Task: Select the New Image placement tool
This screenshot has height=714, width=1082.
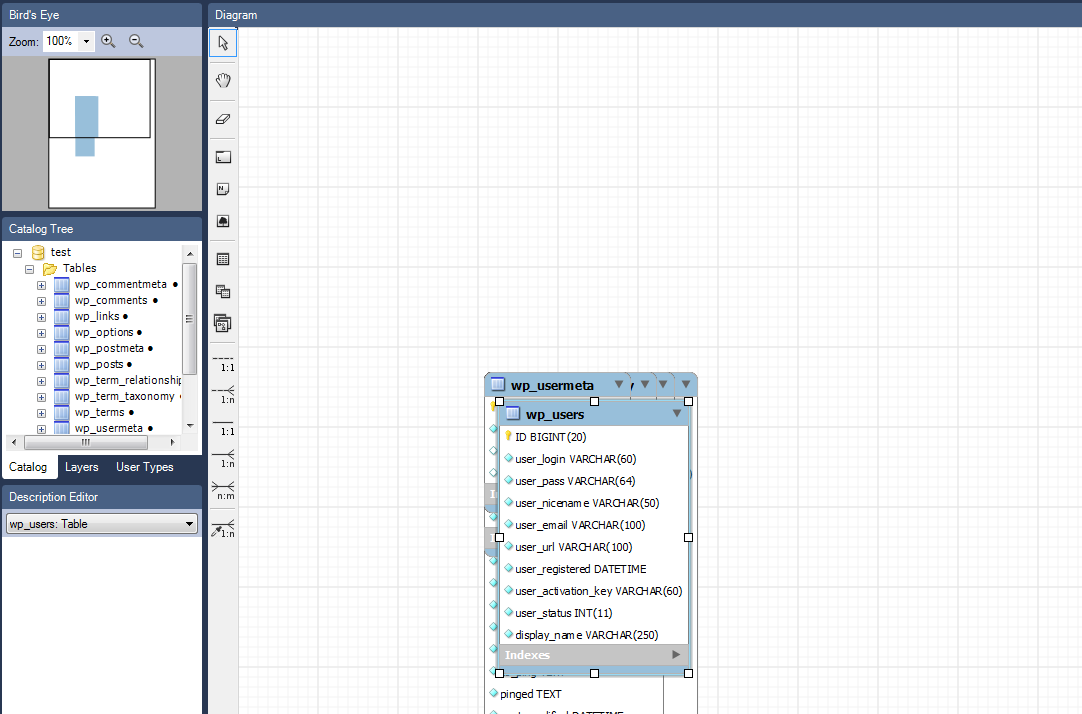Action: coord(222,221)
